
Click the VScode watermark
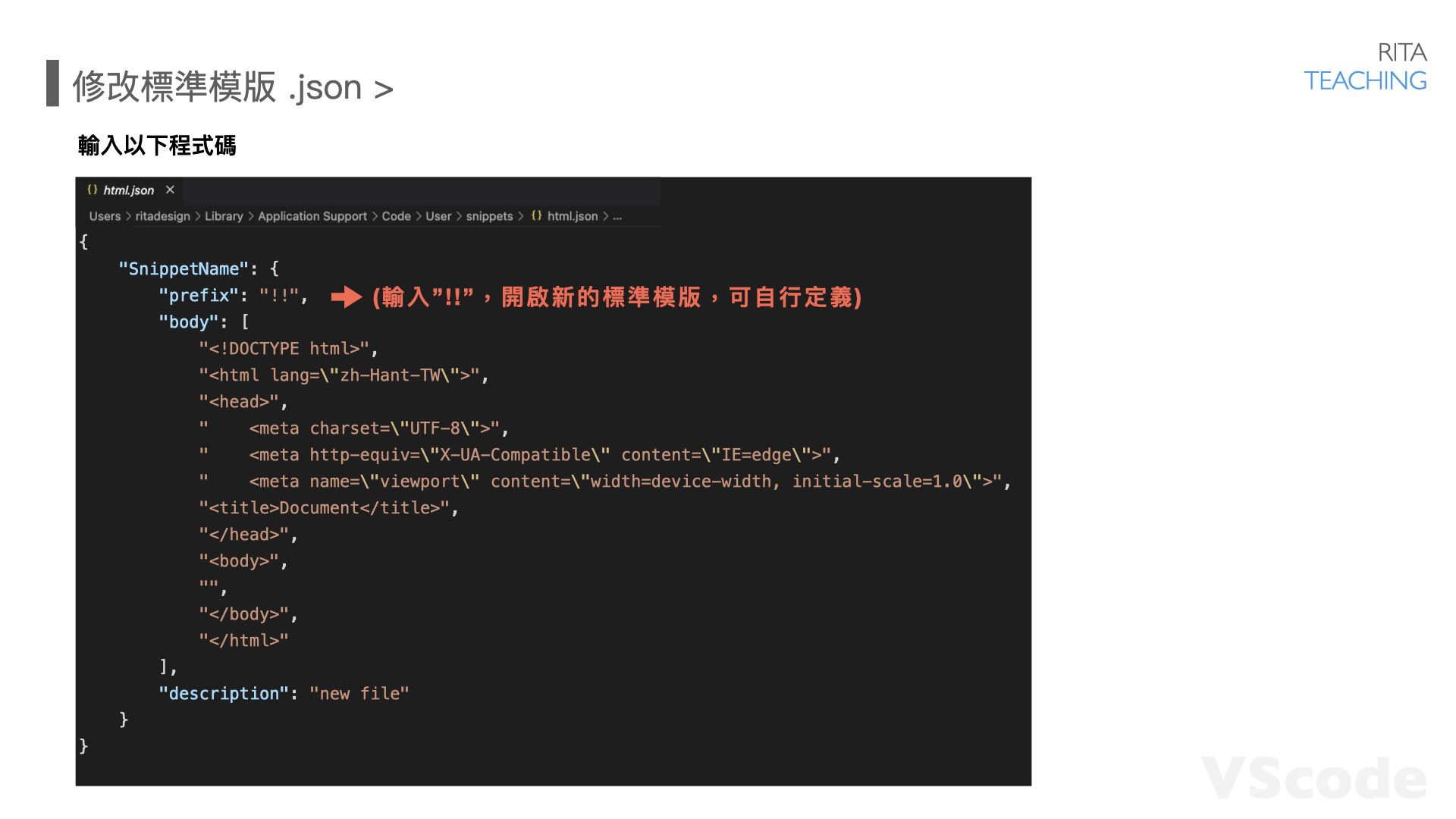(x=1312, y=775)
